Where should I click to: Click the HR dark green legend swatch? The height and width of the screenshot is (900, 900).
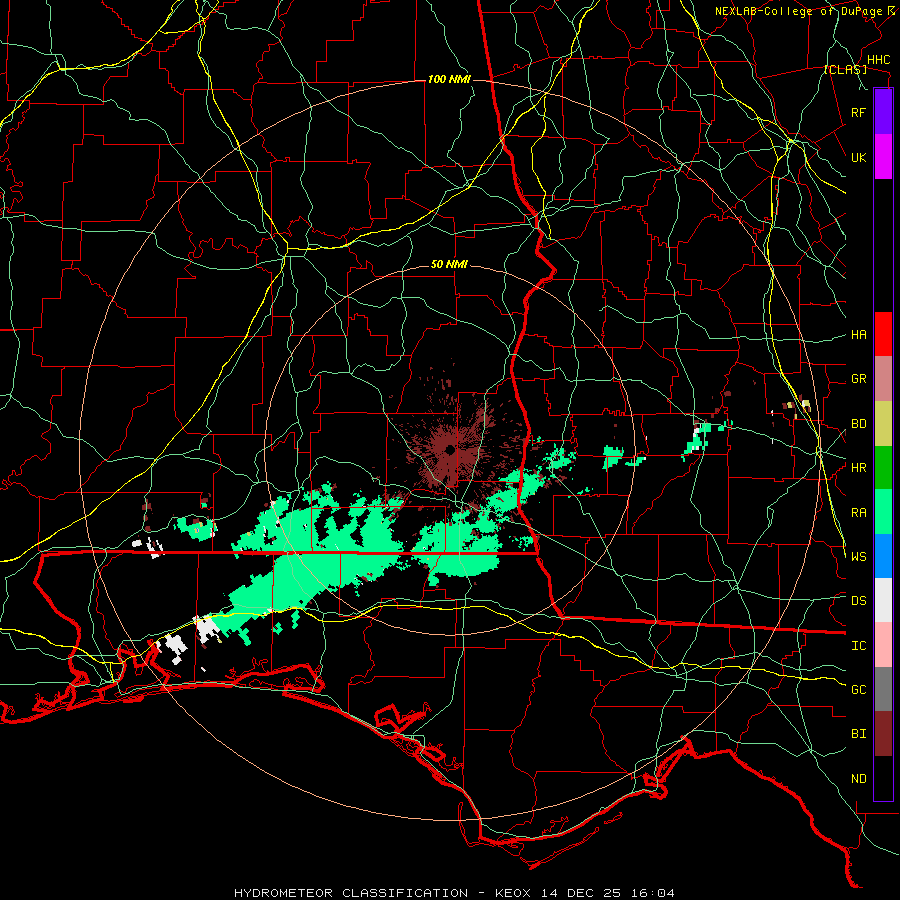click(x=883, y=468)
